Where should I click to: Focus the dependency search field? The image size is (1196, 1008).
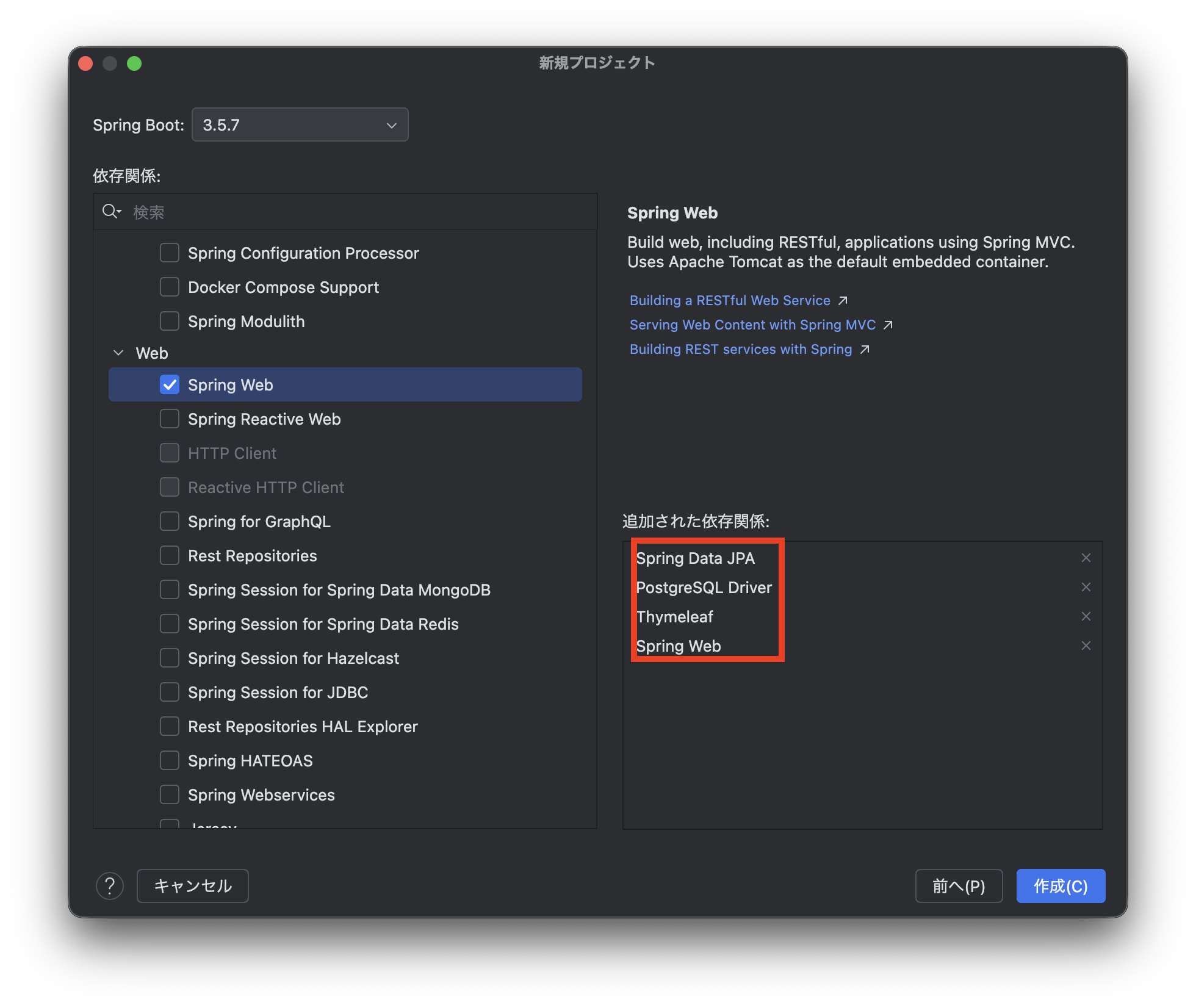tap(360, 212)
